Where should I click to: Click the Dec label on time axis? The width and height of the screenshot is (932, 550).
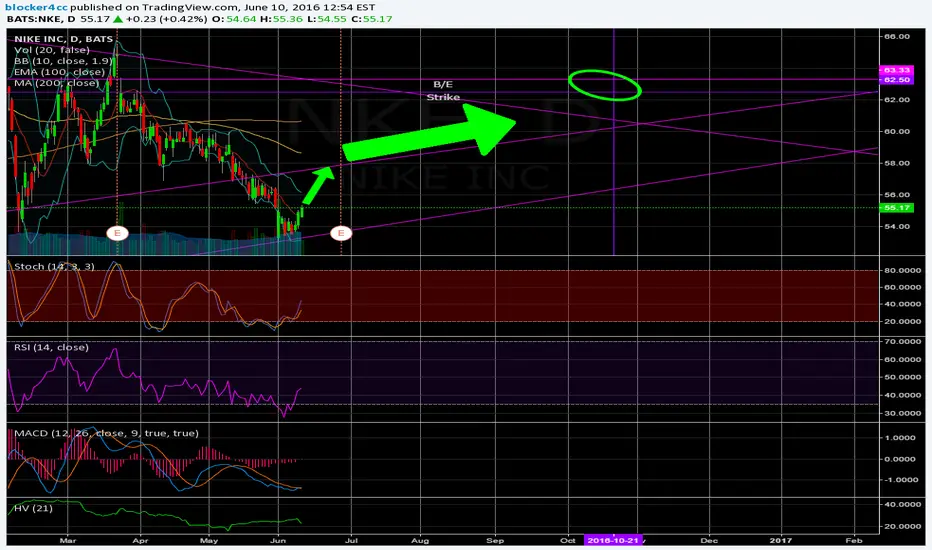click(x=709, y=540)
